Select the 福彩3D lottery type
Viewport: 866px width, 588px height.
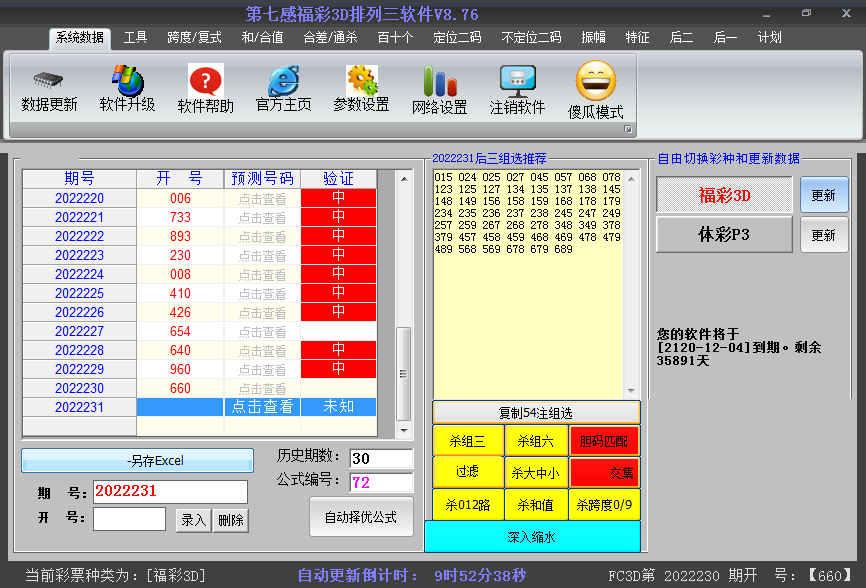[x=724, y=195]
